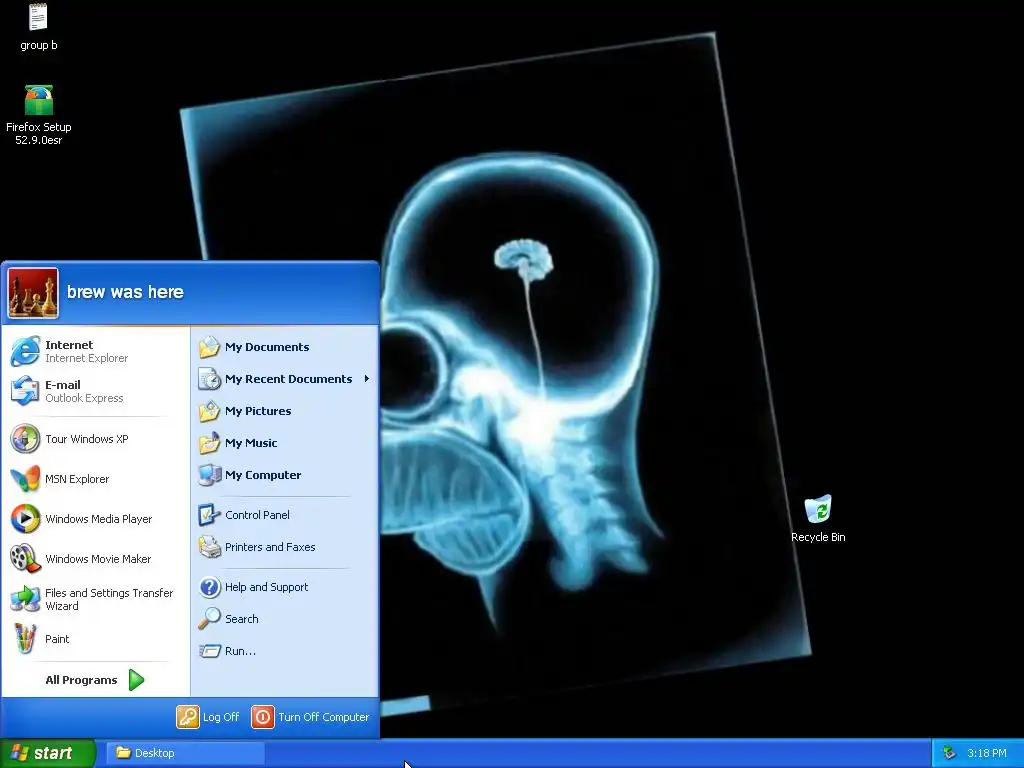Click the Start button on taskbar
The image size is (1024, 768).
click(48, 753)
